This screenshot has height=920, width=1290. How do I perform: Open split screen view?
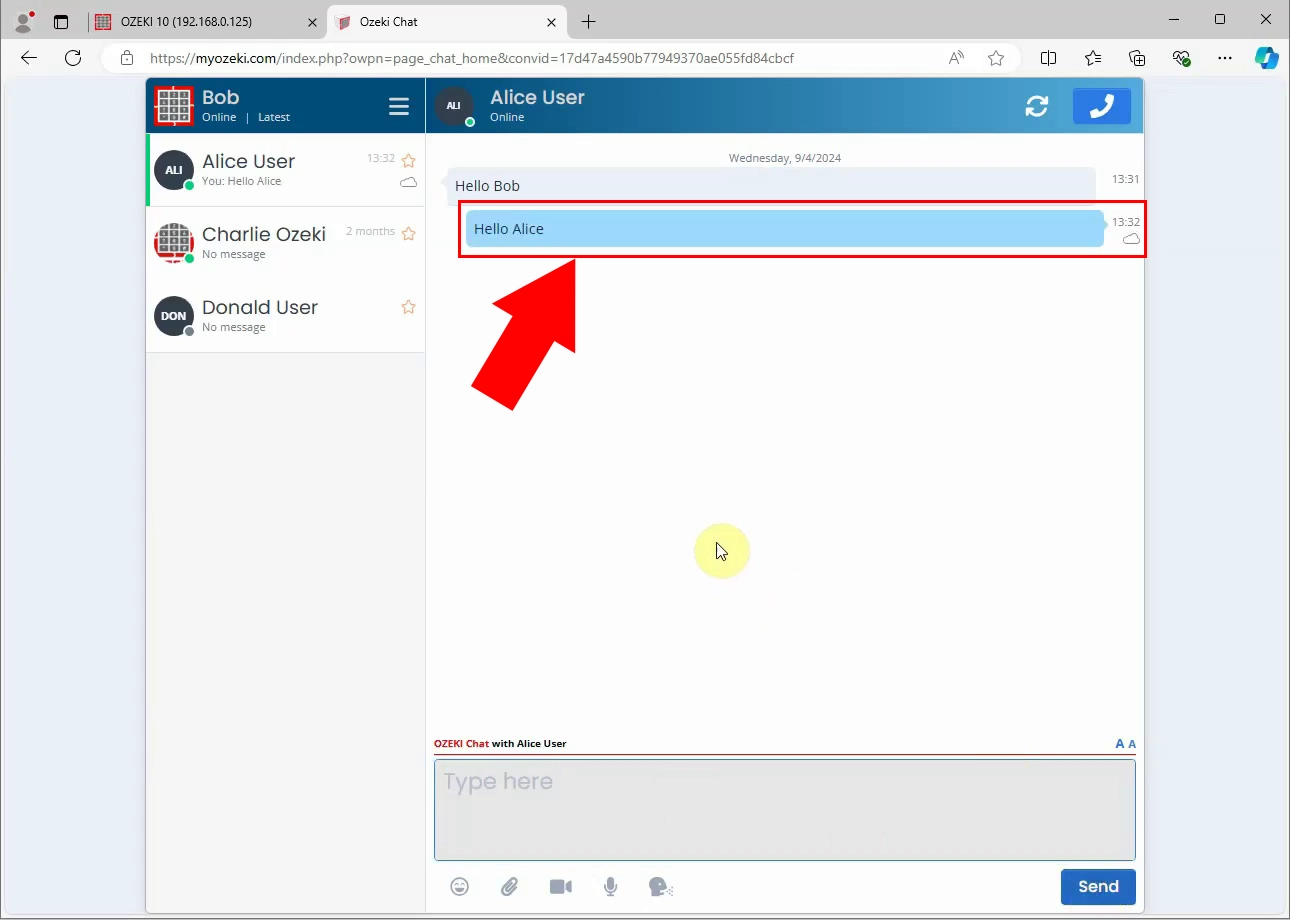pyautogui.click(x=1048, y=58)
